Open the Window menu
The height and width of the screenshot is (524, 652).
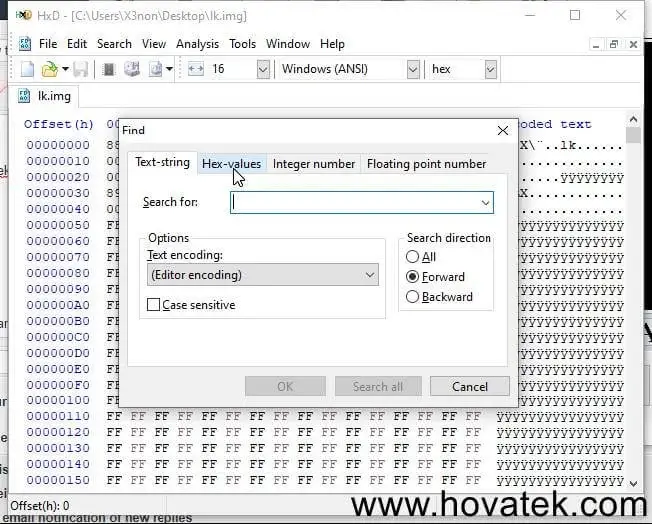tap(288, 44)
